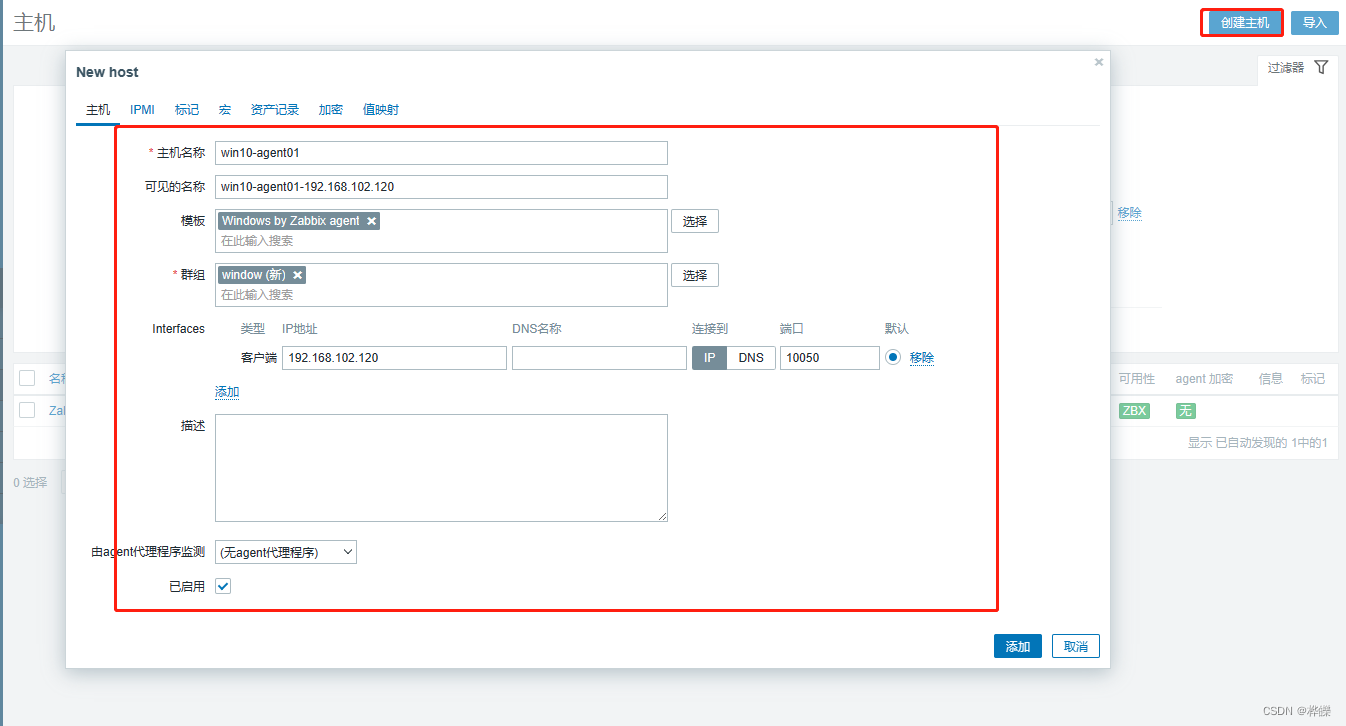Screen dimensions: 1346x726
Task: Confirm with the blue 添加 button
Action: 1018,646
